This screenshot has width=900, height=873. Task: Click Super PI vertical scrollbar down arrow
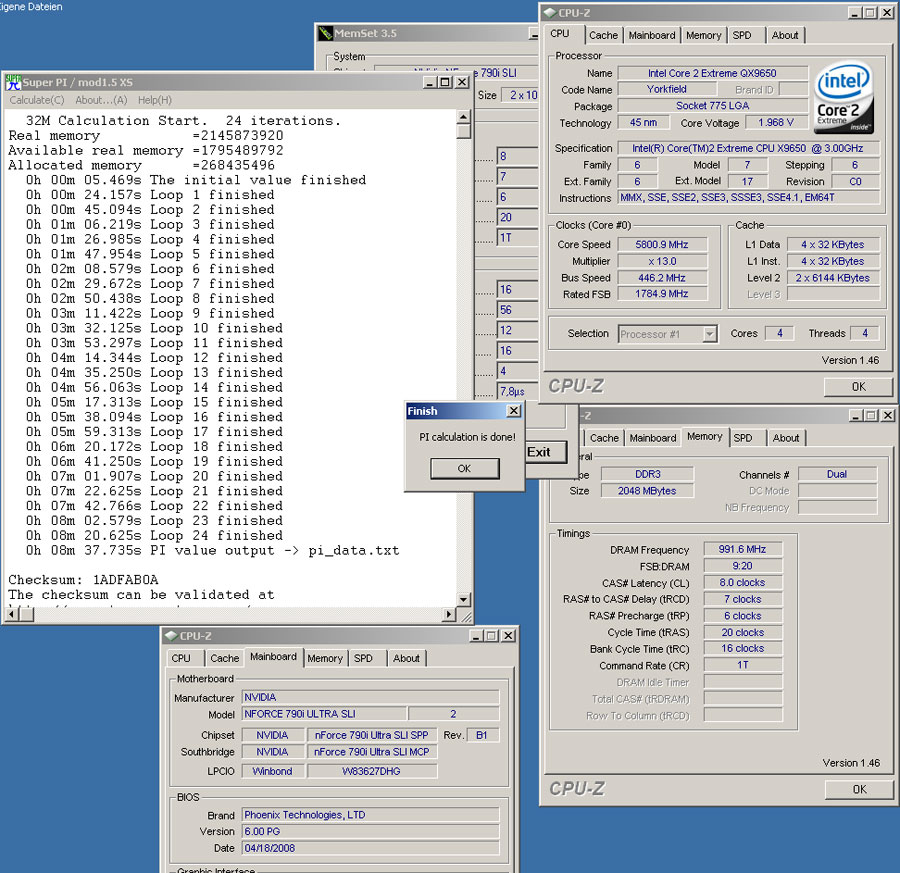point(464,599)
